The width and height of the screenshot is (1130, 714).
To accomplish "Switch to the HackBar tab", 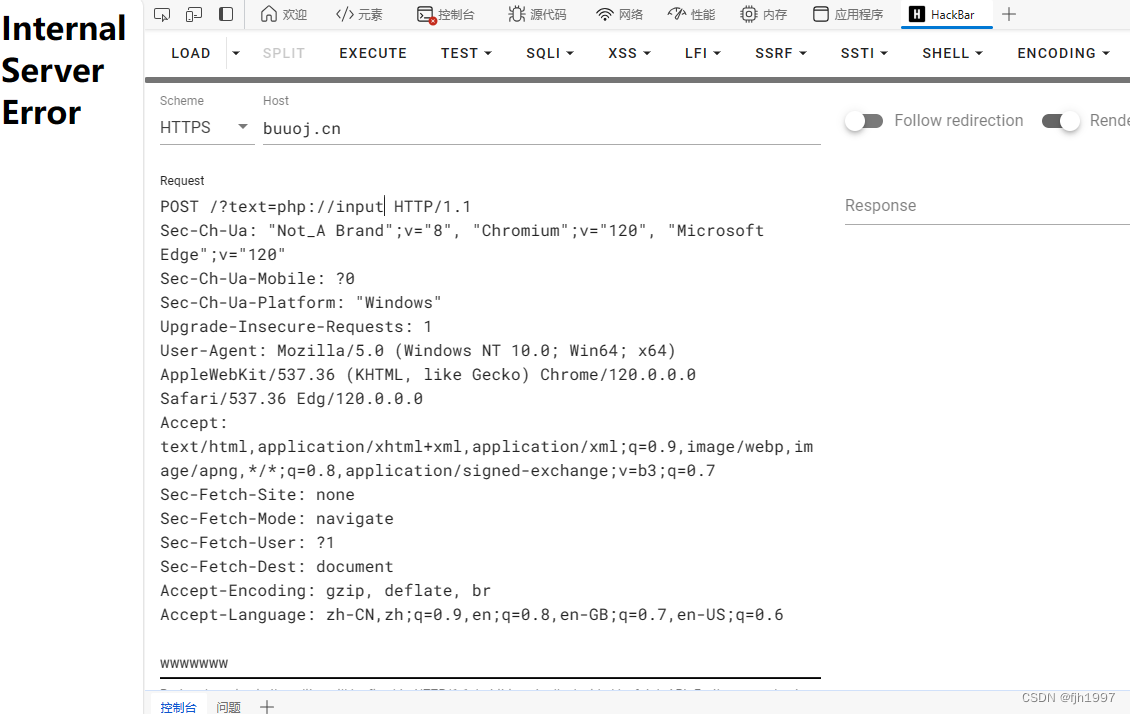I will tap(946, 14).
